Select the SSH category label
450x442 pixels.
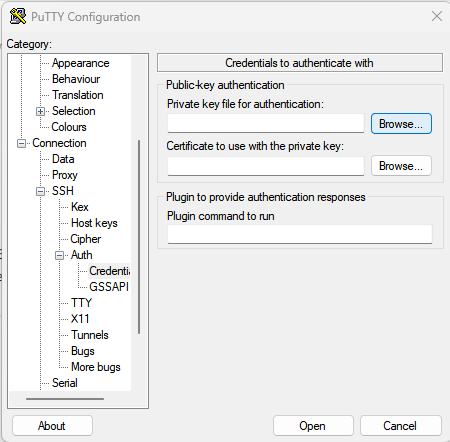[62, 191]
